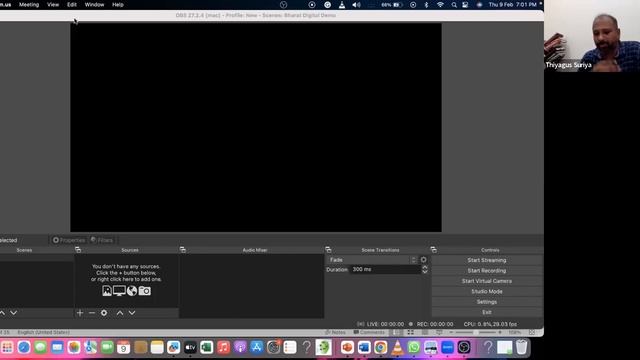
Task: Open Zoom from the dock
Action: click(447, 347)
